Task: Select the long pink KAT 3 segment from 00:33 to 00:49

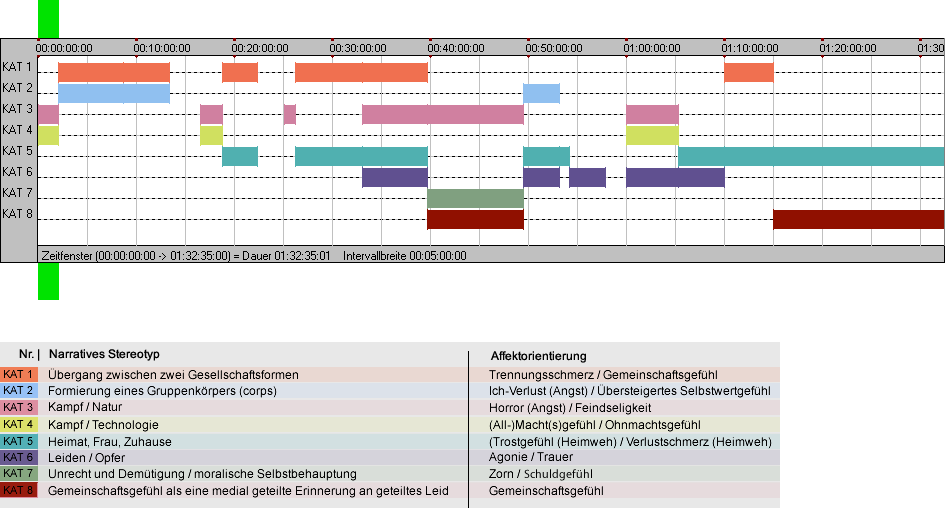Action: pyautogui.click(x=443, y=115)
